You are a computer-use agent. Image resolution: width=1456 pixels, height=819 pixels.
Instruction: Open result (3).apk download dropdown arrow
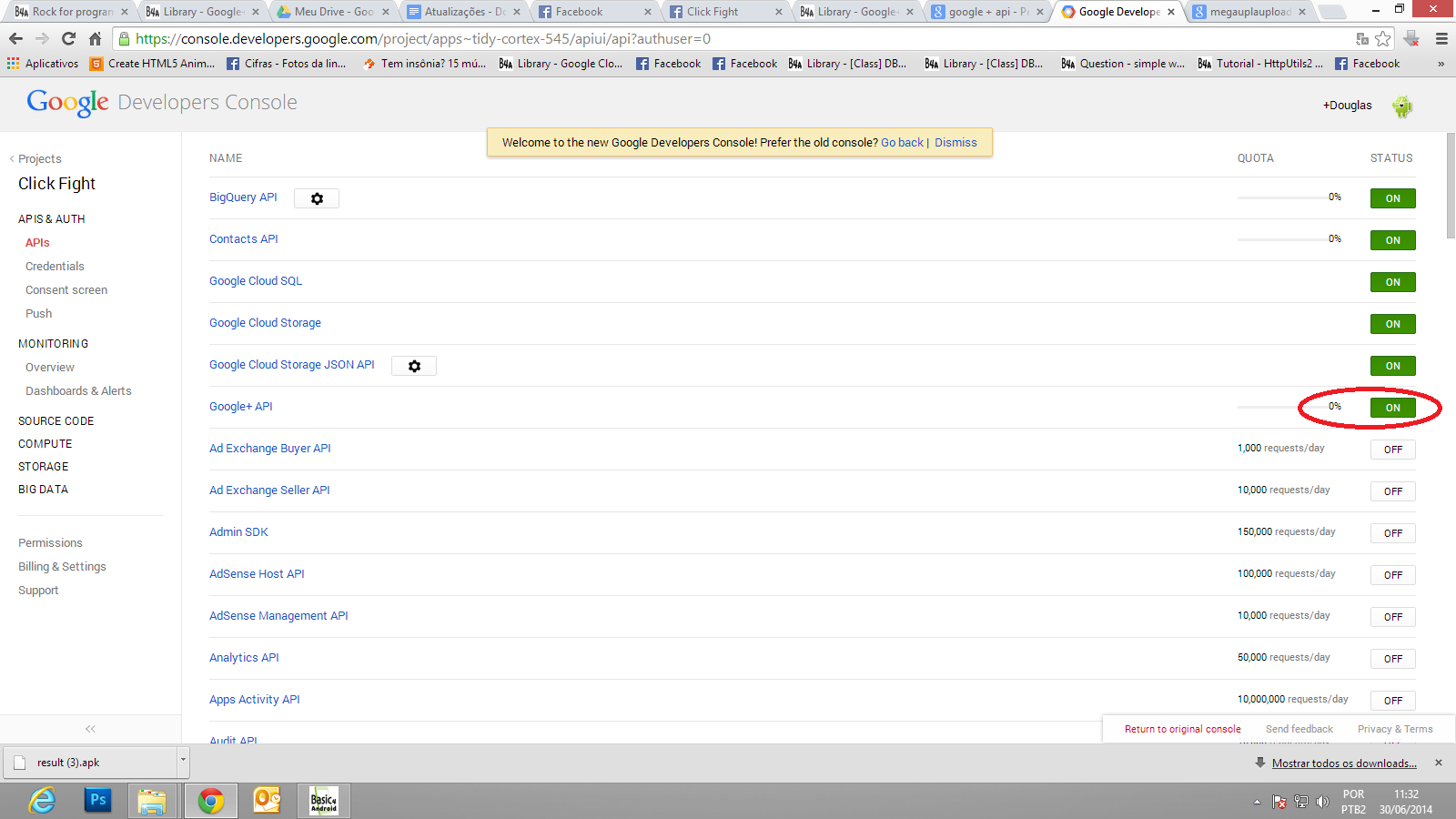[183, 762]
